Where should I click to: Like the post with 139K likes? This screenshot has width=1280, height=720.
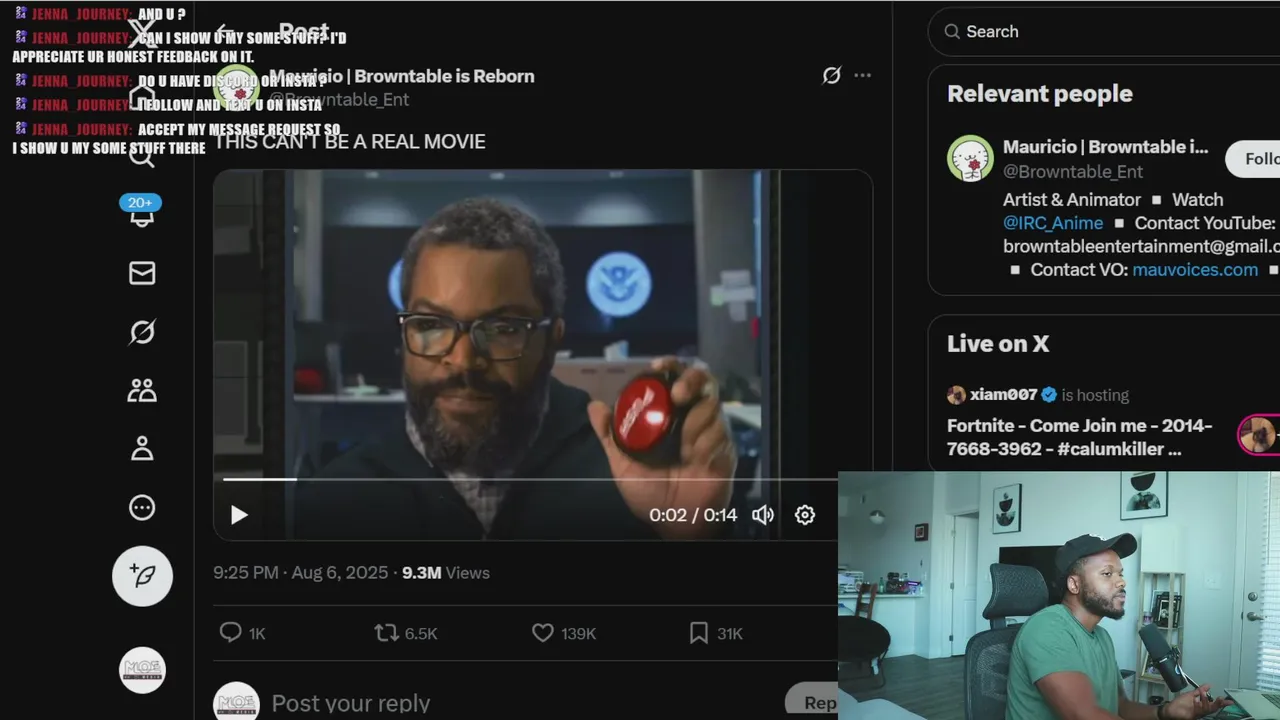(x=563, y=633)
